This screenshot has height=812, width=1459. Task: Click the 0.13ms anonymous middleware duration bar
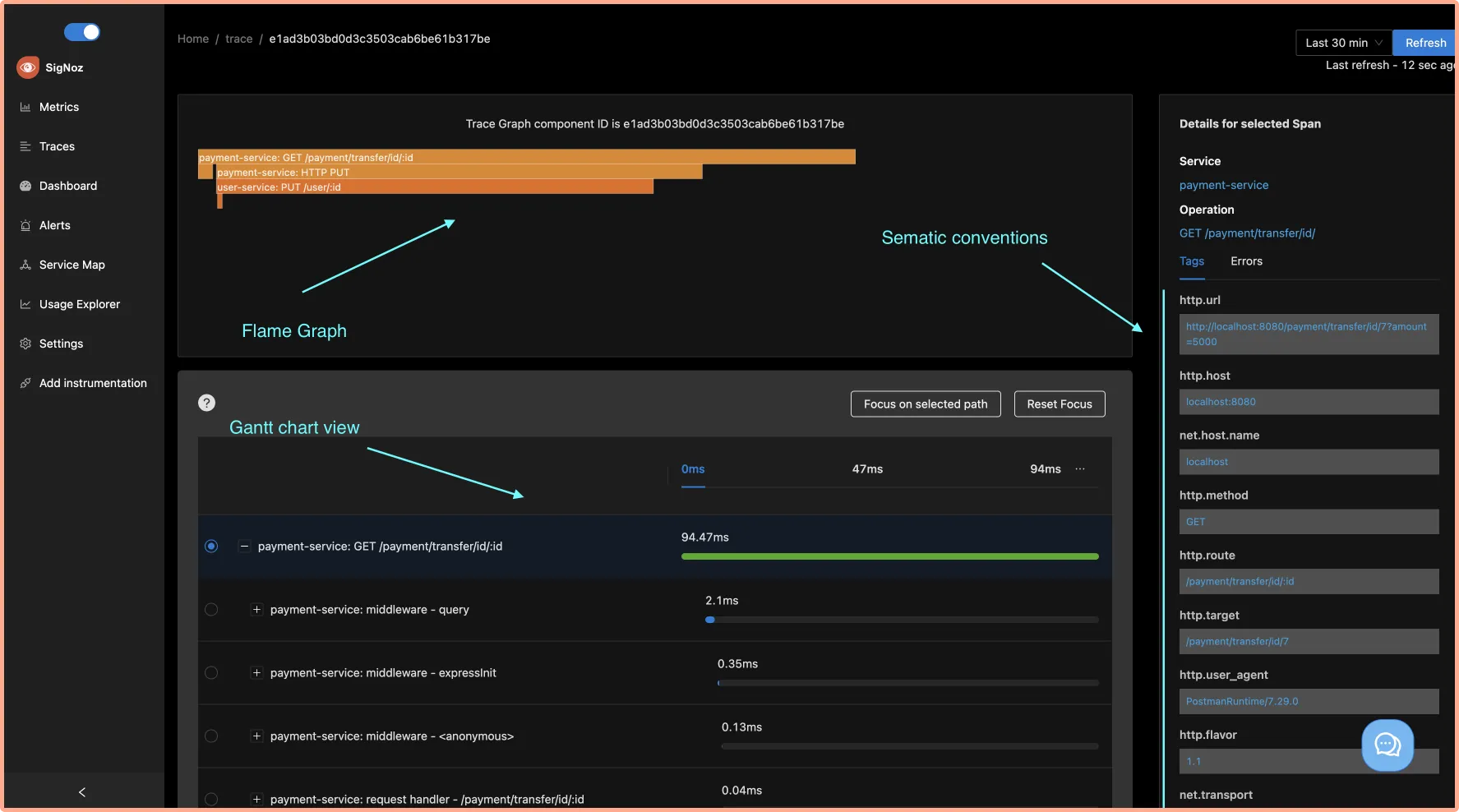pyautogui.click(x=910, y=746)
